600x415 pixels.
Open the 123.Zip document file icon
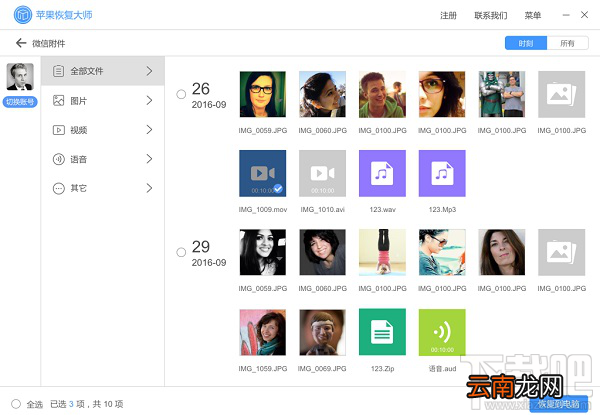pos(382,332)
